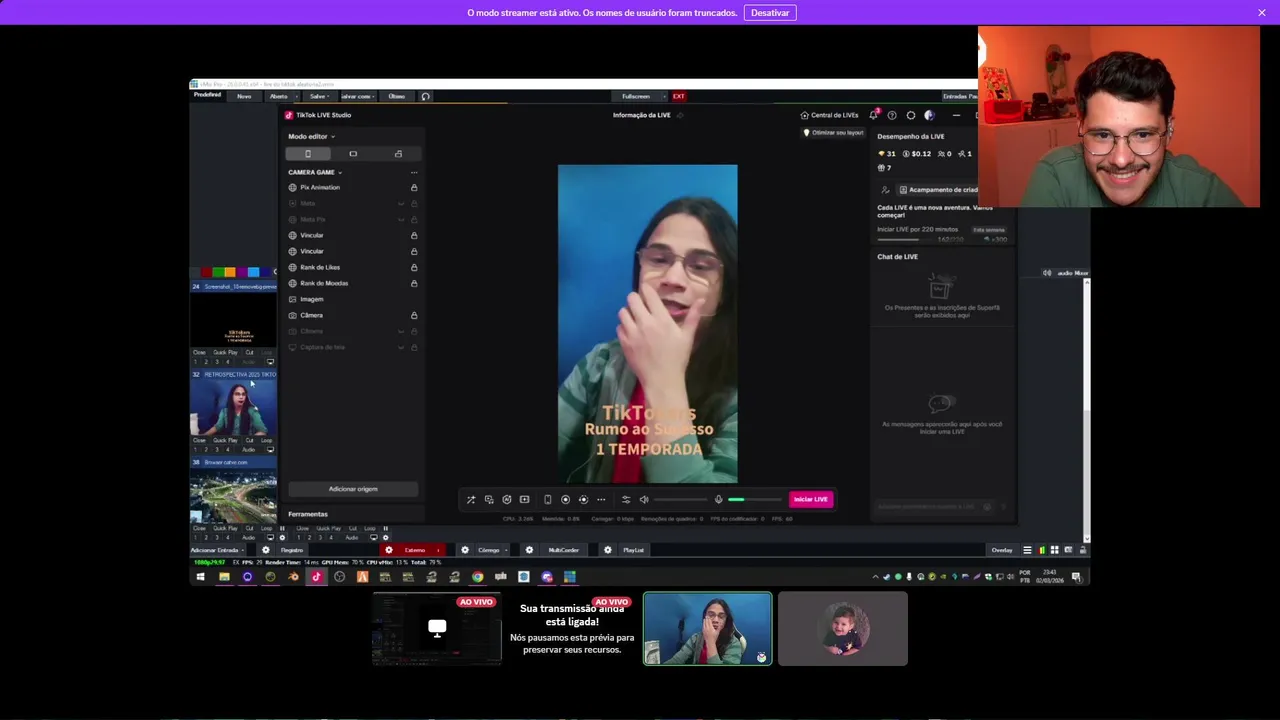The height and width of the screenshot is (720, 1280).
Task: Mute the speaker volume icon
Action: click(644, 500)
